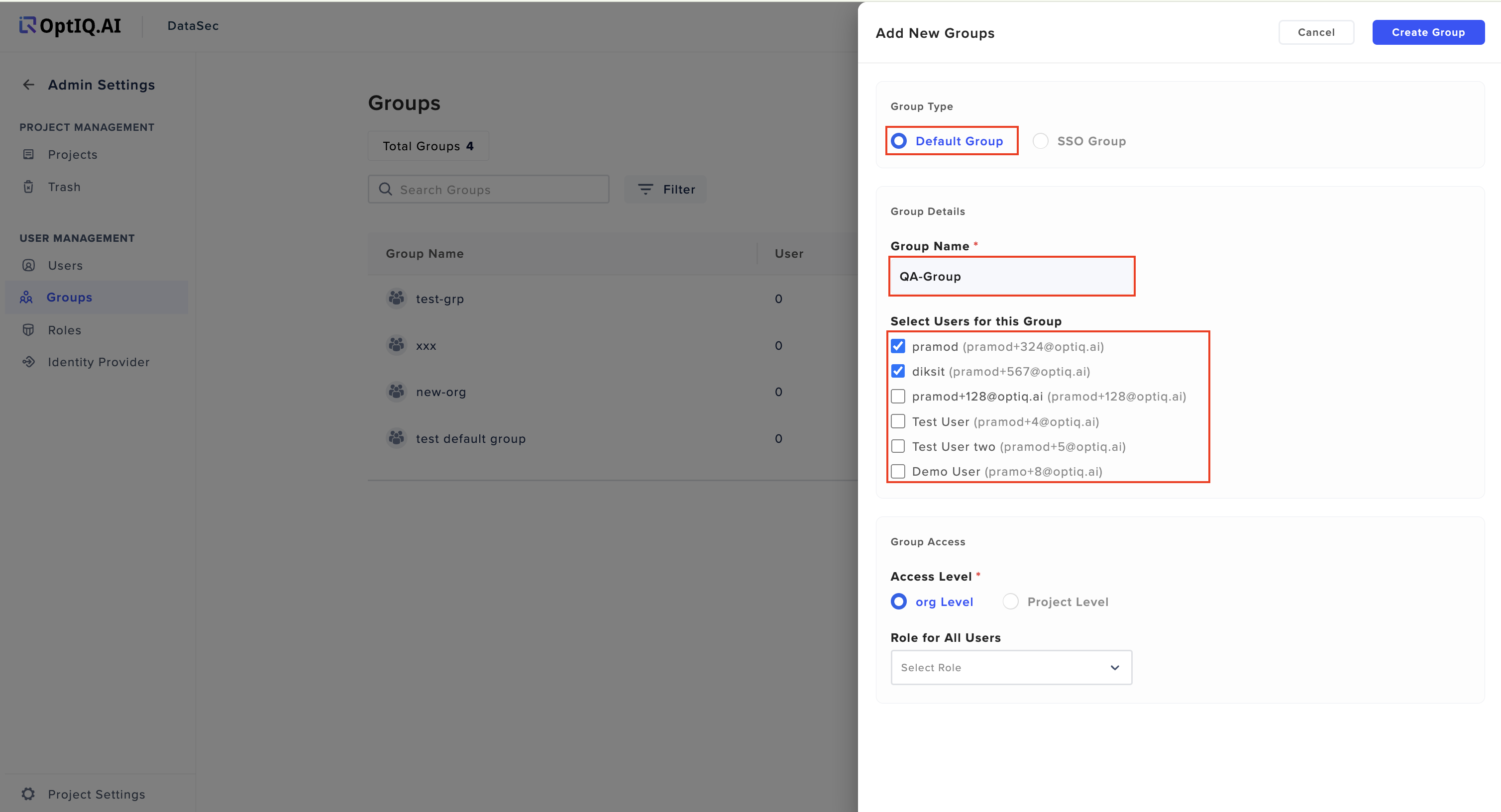Click the user count for new-org

(778, 392)
